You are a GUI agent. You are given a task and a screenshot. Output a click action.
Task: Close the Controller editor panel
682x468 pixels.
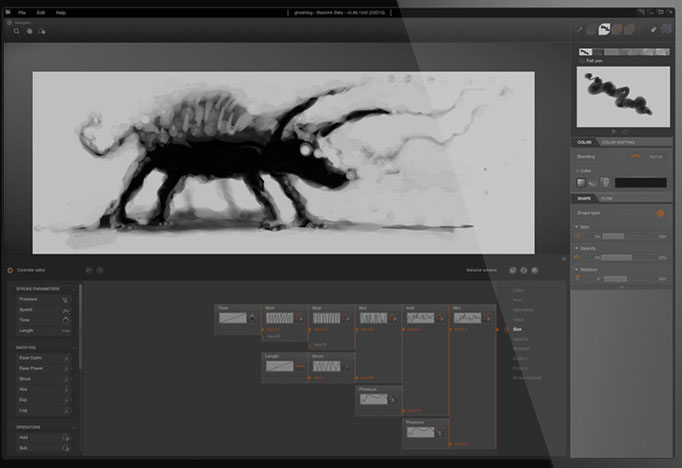(x=564, y=259)
